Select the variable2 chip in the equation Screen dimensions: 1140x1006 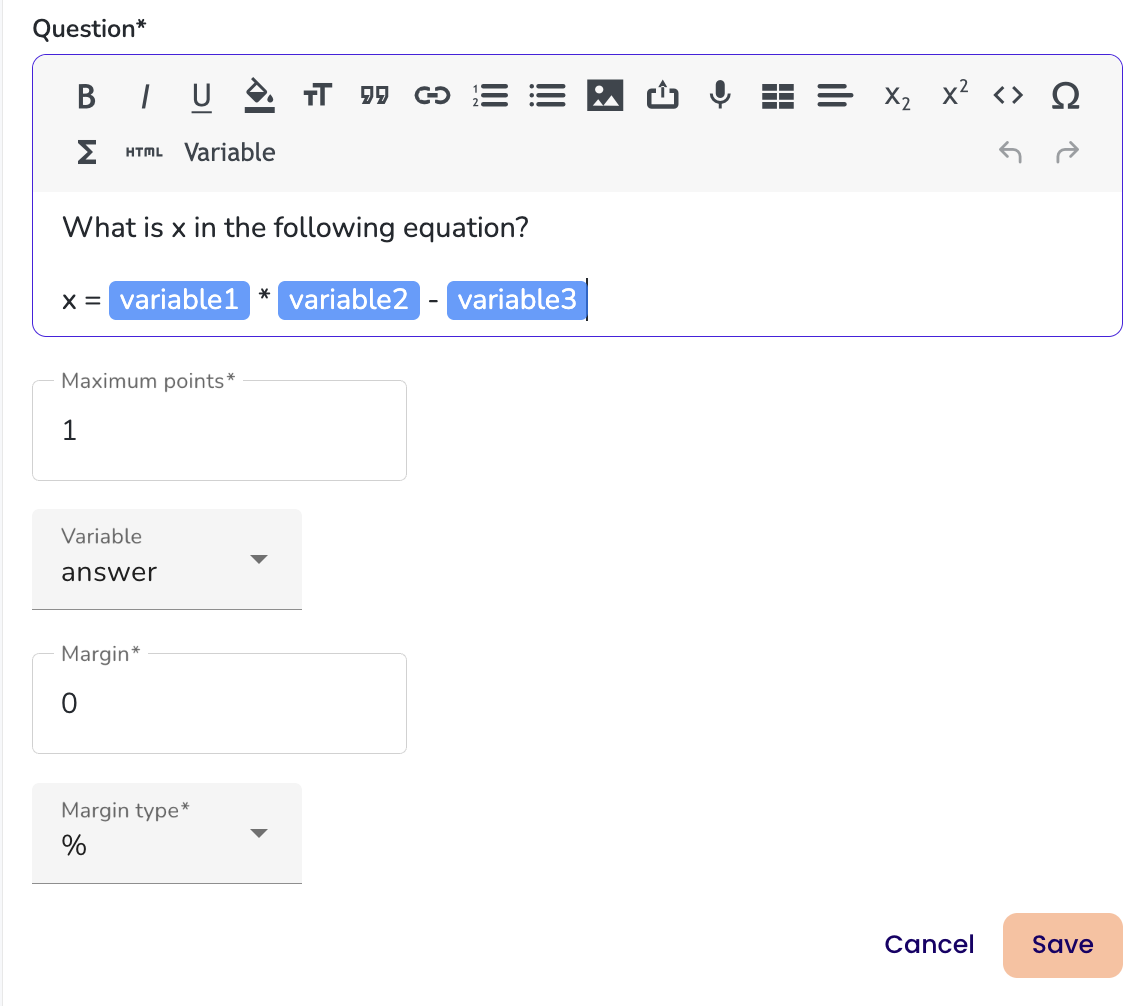click(349, 300)
